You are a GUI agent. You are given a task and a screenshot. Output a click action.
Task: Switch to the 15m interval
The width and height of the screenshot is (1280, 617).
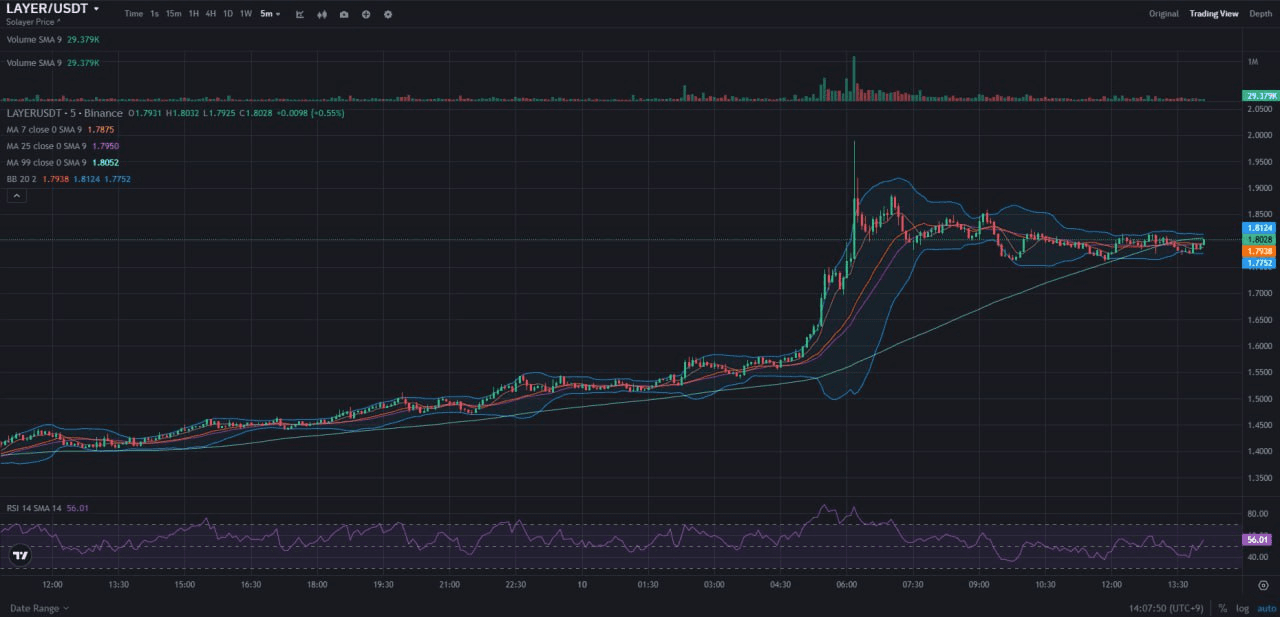click(174, 14)
